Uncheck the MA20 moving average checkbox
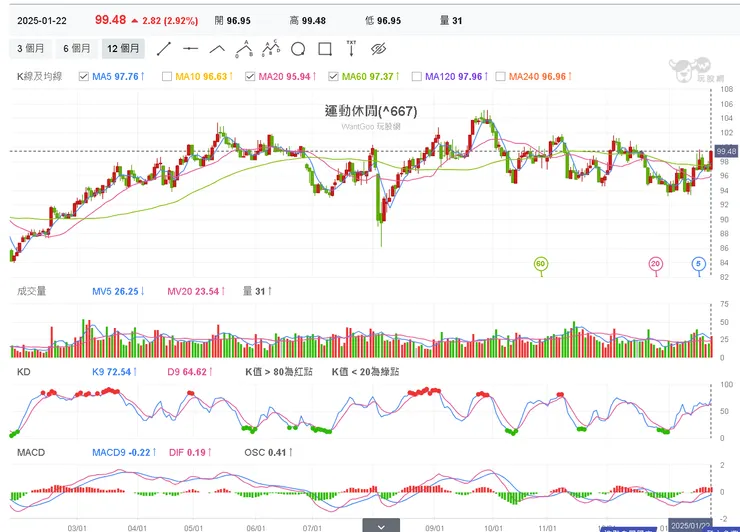The image size is (740, 532). tap(250, 76)
